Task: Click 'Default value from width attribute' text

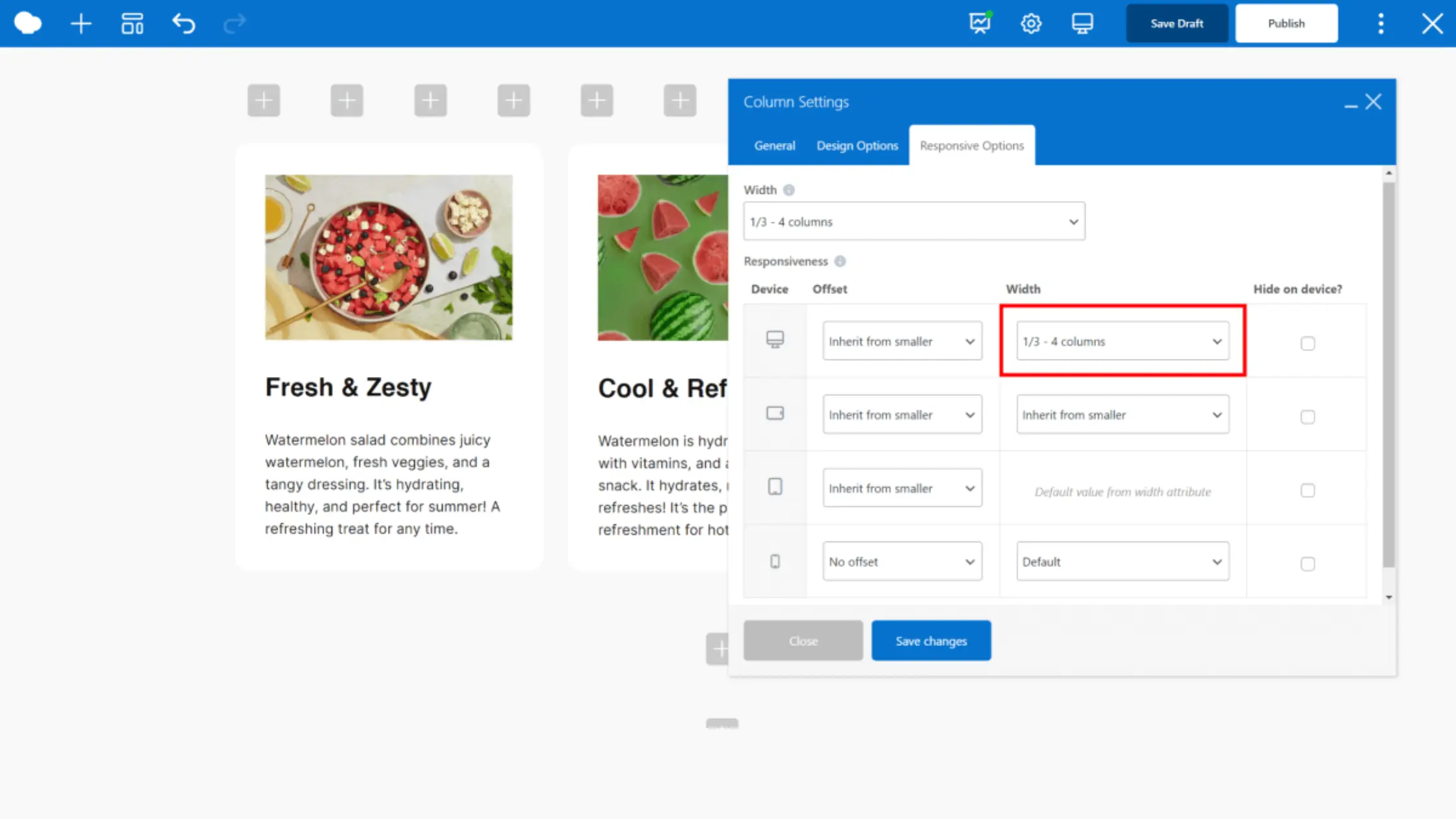Action: coord(1123,492)
